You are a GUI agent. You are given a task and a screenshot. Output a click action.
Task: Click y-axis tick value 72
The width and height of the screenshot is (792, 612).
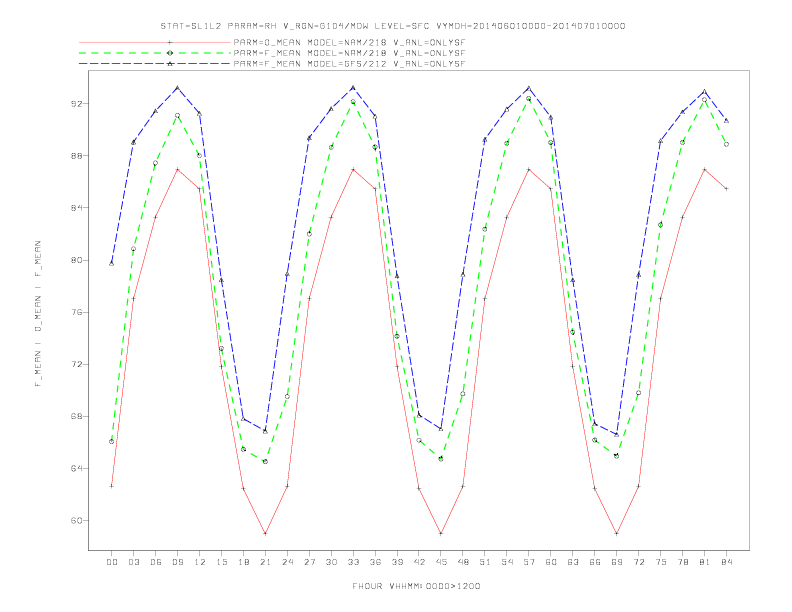77,365
